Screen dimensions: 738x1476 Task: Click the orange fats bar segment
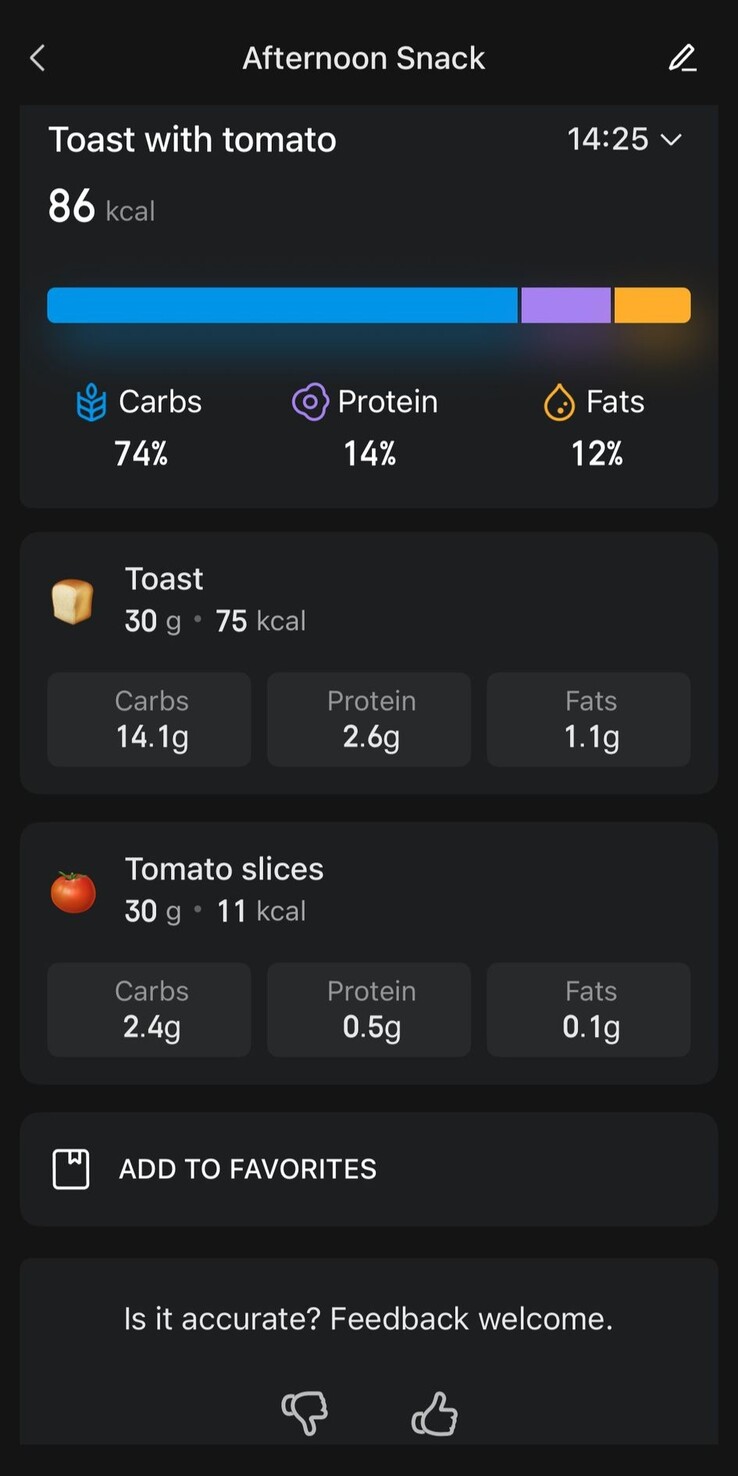click(652, 305)
